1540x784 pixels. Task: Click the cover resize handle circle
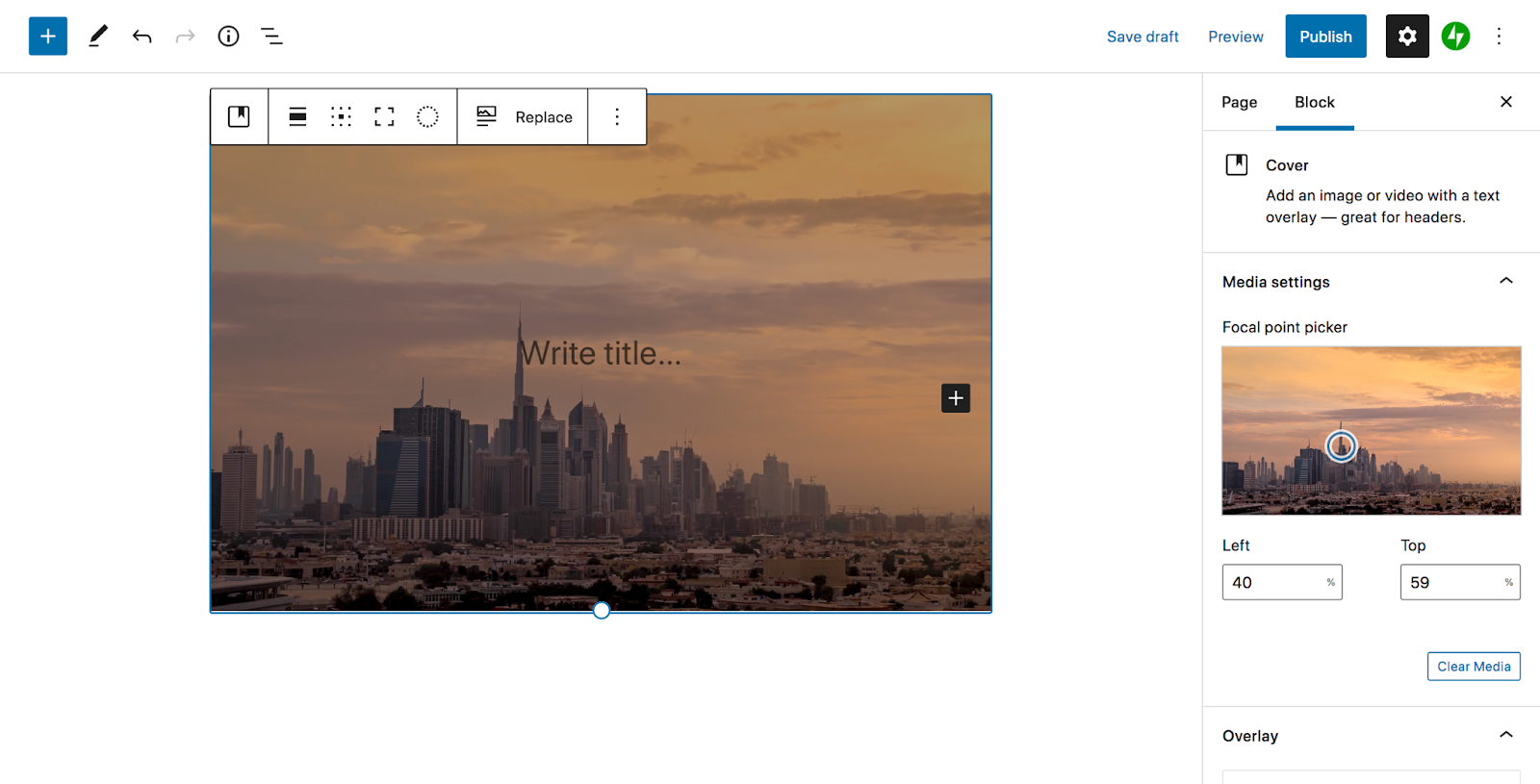click(602, 610)
